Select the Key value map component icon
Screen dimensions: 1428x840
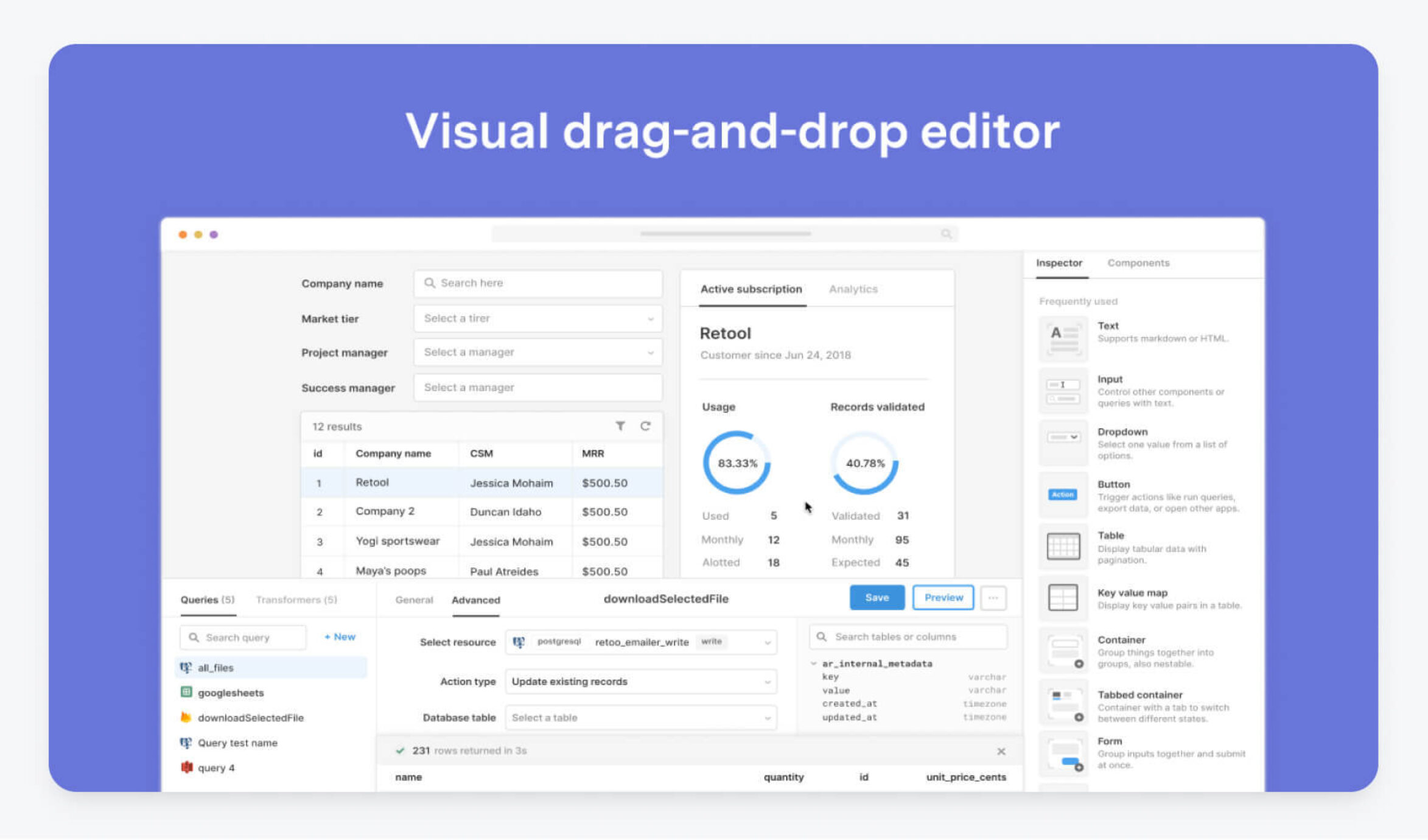1063,598
